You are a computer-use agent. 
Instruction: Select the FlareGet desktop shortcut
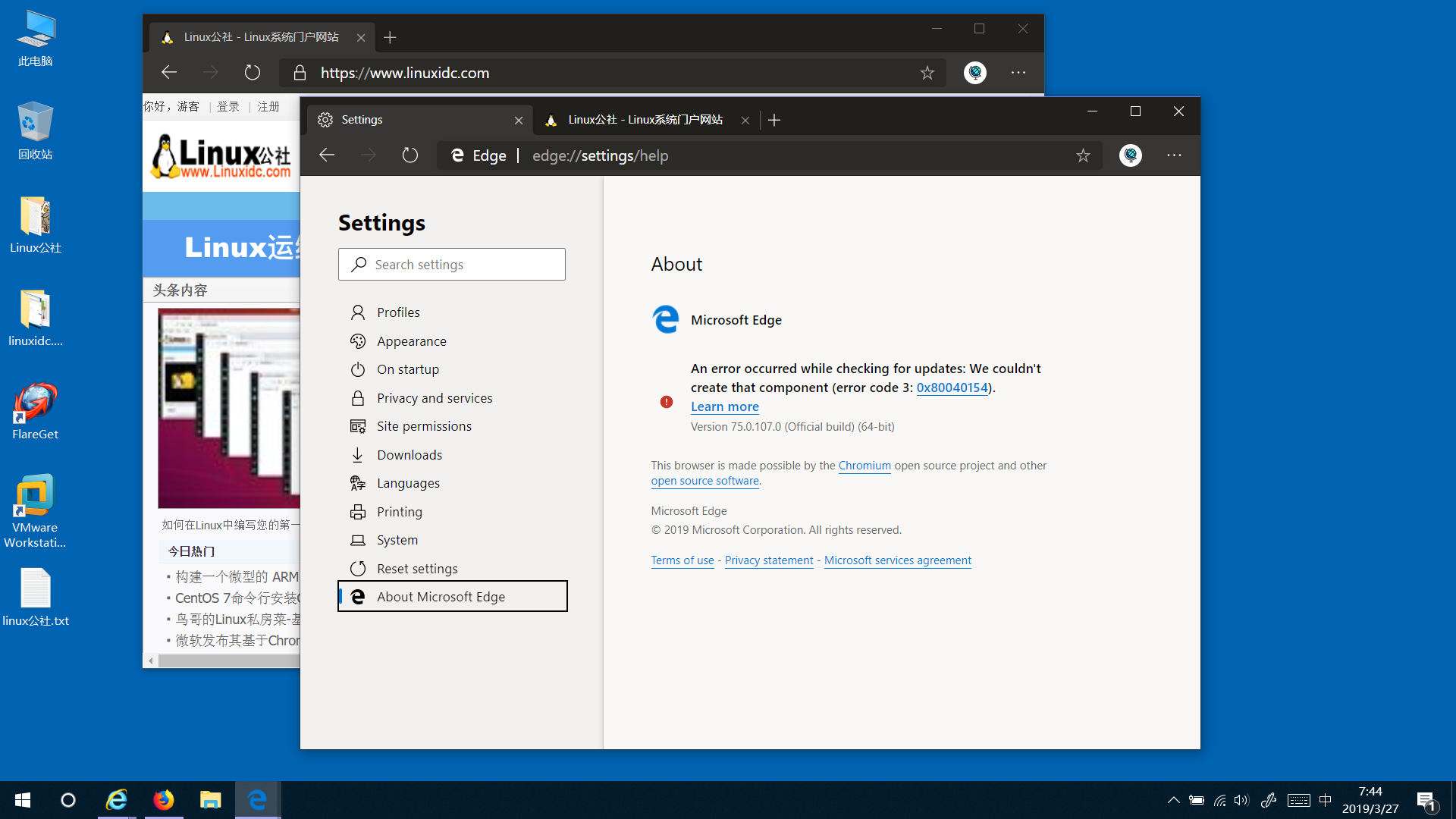[x=35, y=412]
